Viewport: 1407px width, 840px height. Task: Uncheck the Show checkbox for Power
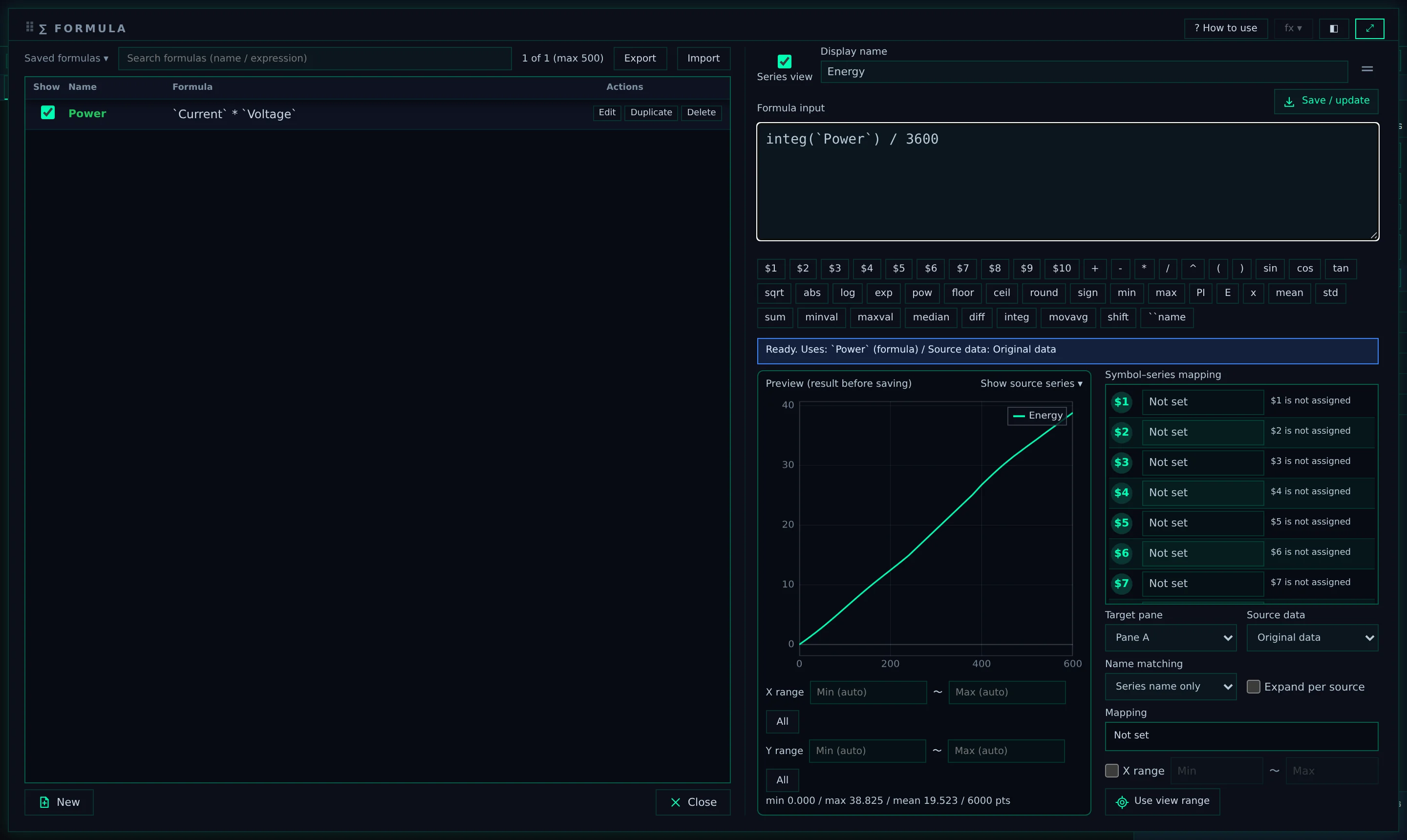click(47, 113)
